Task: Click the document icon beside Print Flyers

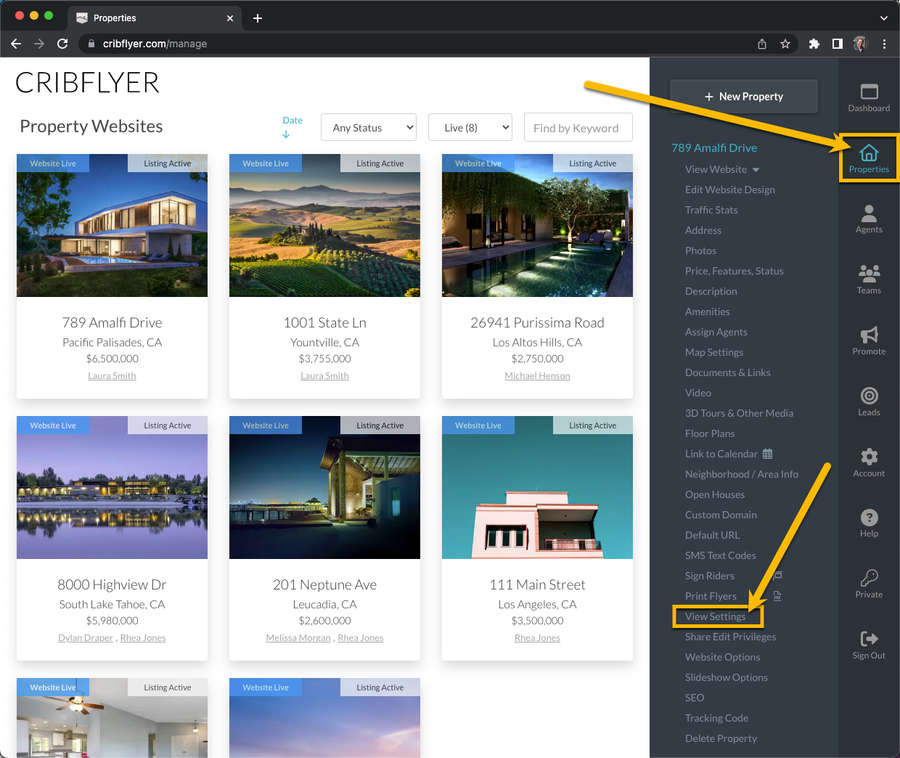Action: click(777, 596)
